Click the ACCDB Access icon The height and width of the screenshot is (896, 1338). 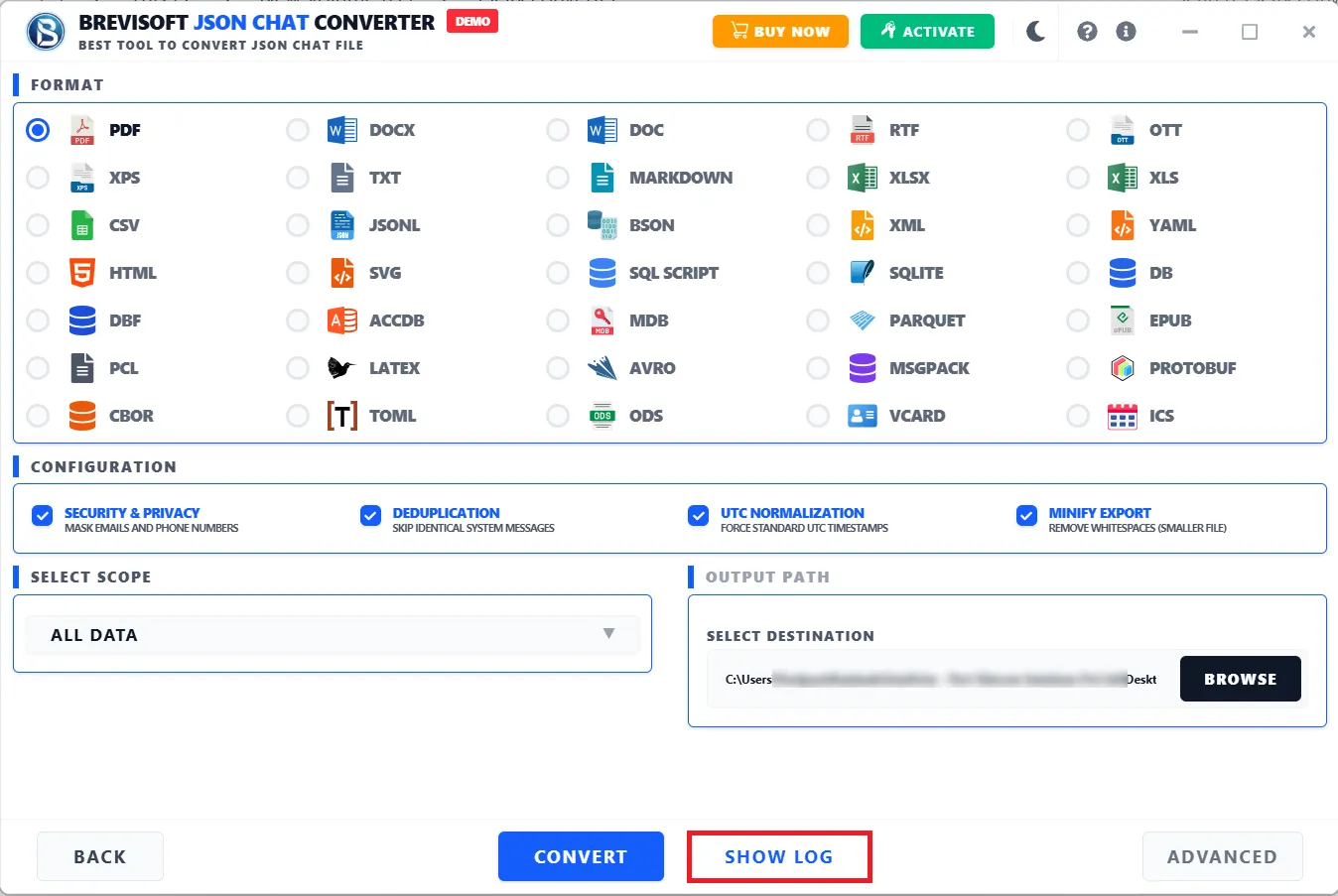[342, 320]
